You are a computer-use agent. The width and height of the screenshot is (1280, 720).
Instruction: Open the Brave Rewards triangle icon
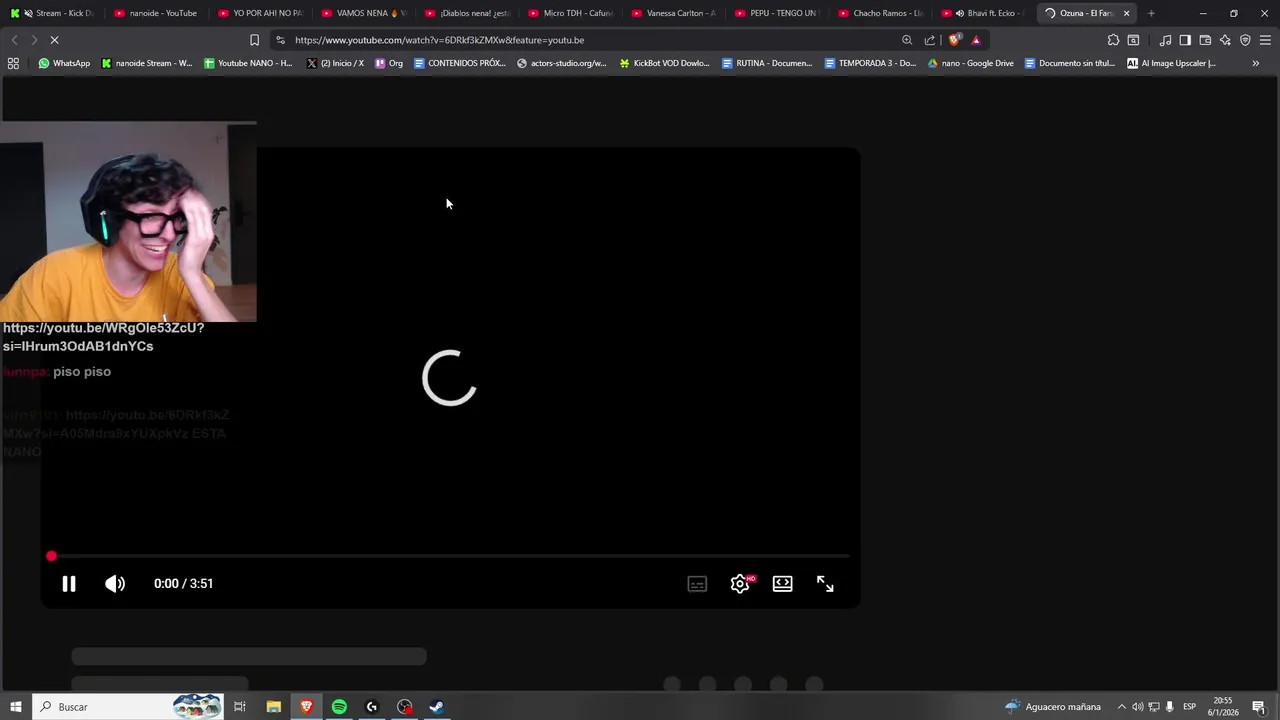(x=976, y=40)
